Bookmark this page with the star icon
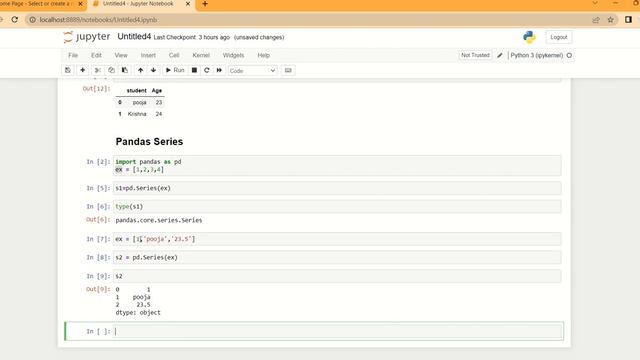Image resolution: width=640 pixels, height=360 pixels. point(611,20)
